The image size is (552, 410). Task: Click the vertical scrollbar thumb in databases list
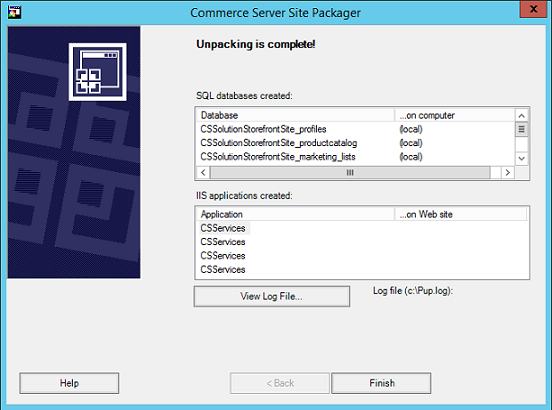522,129
